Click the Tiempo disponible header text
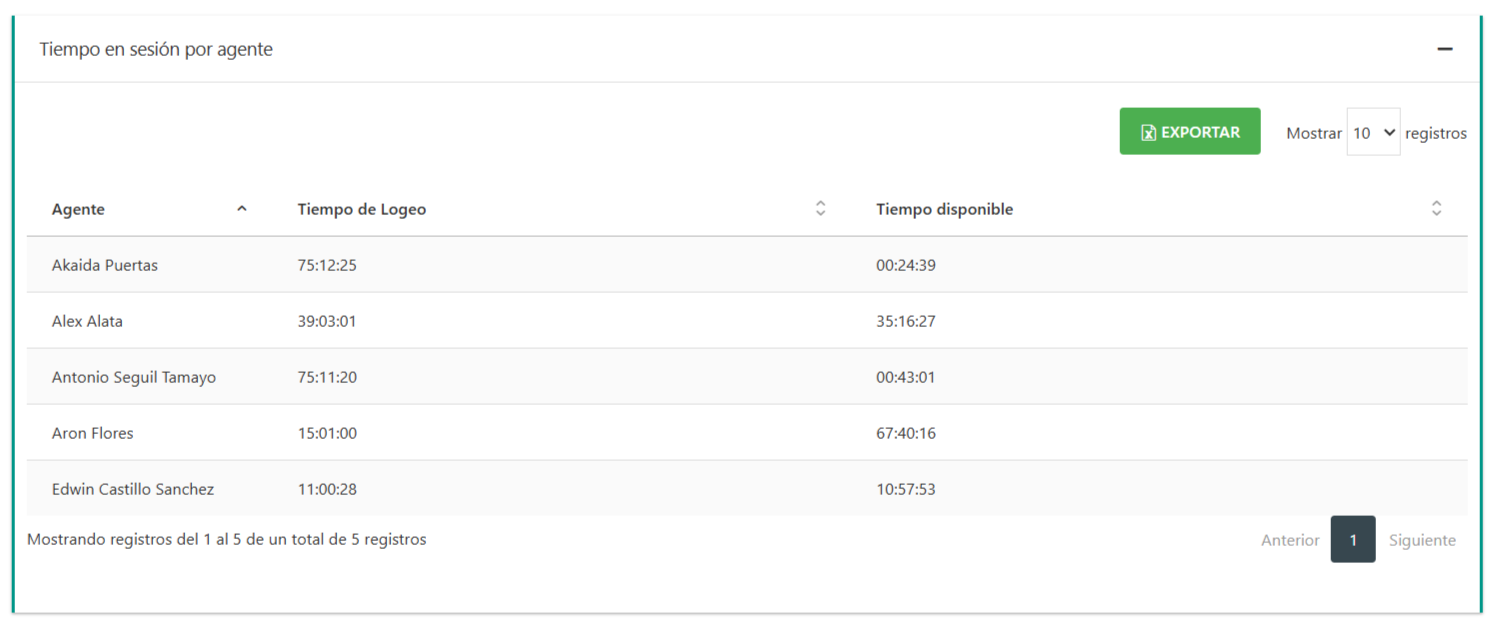Image resolution: width=1493 pixels, height=620 pixels. pyautogui.click(x=944, y=209)
